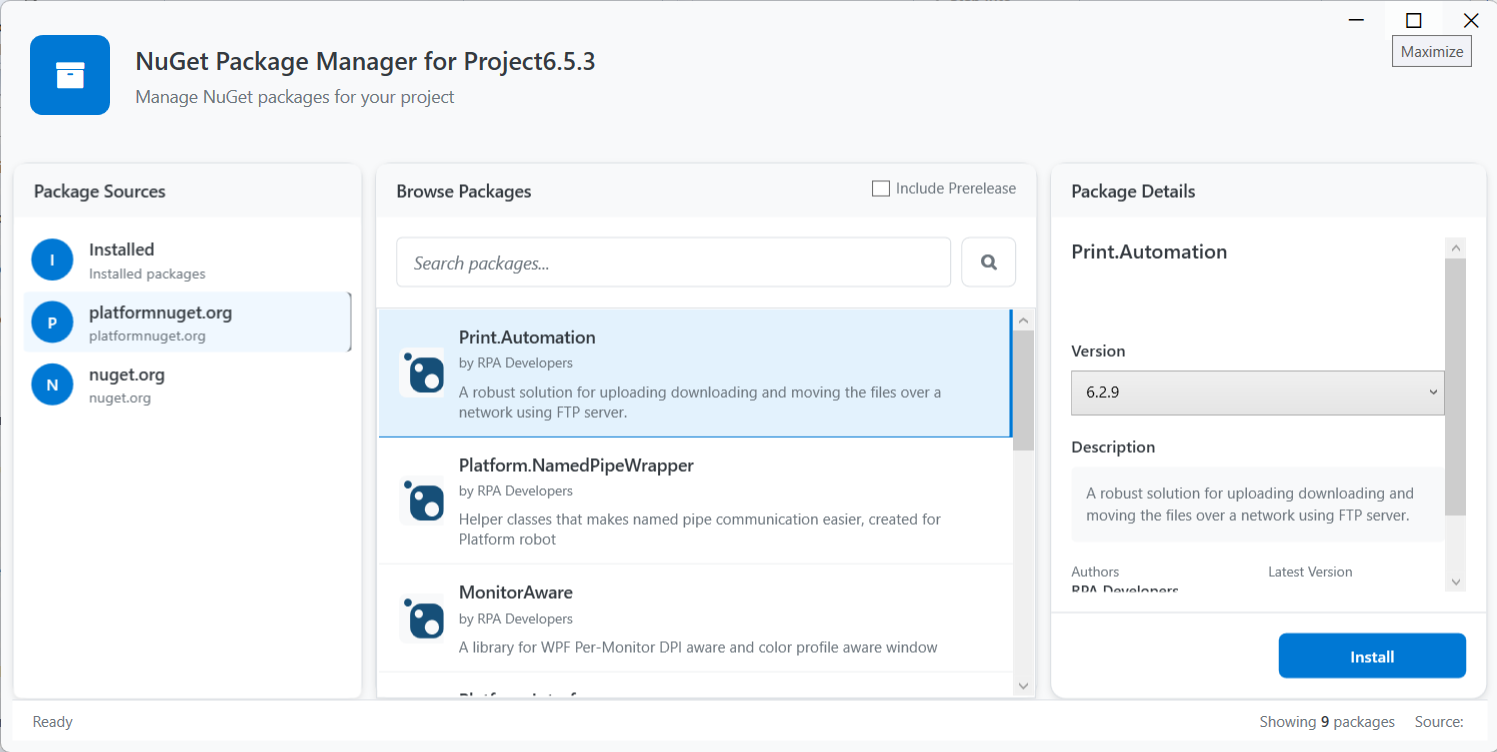Screen dimensions: 1497x752
Task: Select the Print.Automation package row
Action: click(x=695, y=373)
